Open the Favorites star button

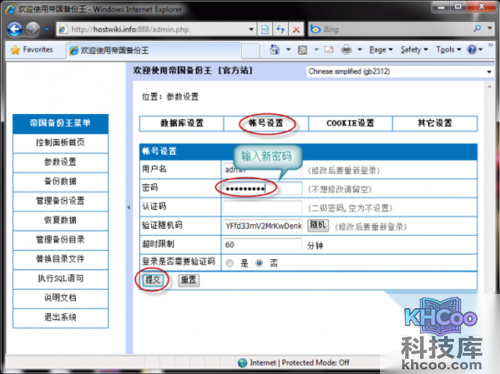(32, 50)
